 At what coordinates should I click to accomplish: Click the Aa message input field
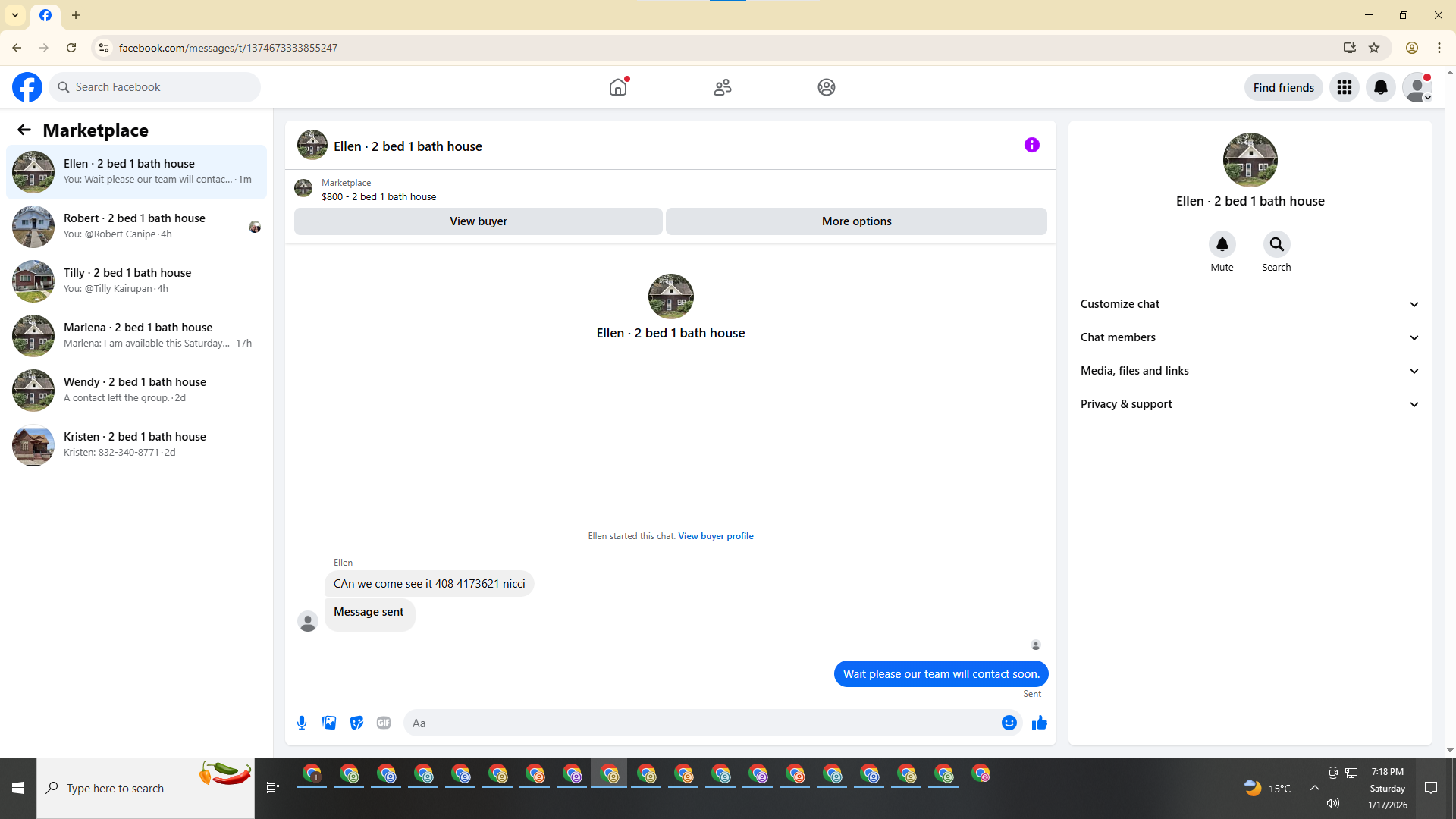[701, 723]
